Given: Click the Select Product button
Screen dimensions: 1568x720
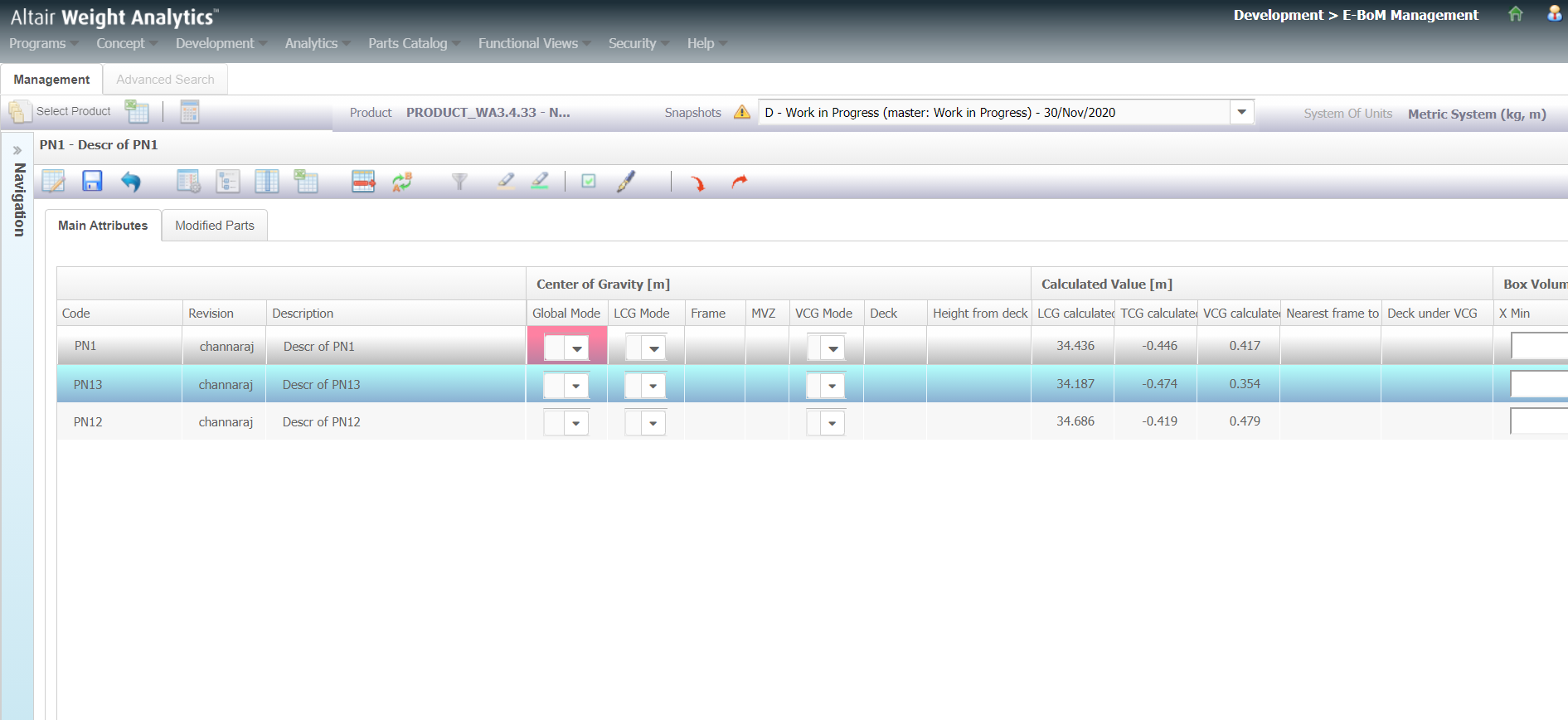Looking at the screenshot, I should [60, 111].
